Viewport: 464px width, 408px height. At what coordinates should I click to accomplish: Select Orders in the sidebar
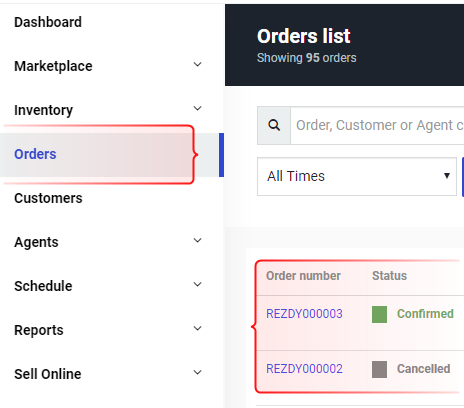pos(35,154)
